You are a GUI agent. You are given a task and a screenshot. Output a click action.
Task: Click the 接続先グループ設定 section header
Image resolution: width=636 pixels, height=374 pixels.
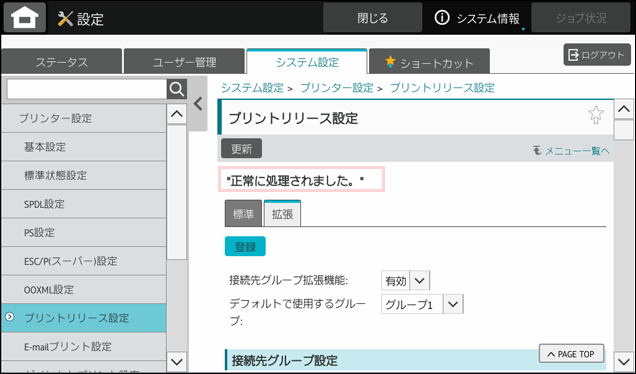tap(415, 359)
